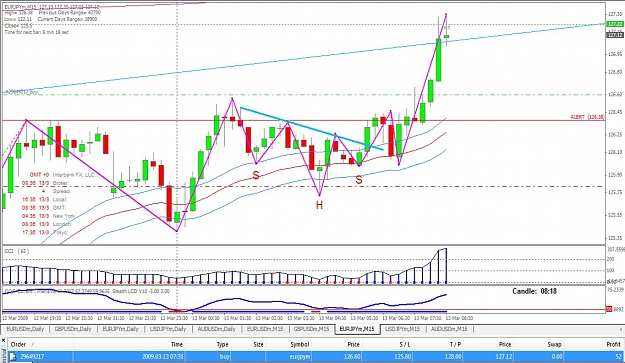
Task: Click the T / P column header
Action: coord(454,344)
